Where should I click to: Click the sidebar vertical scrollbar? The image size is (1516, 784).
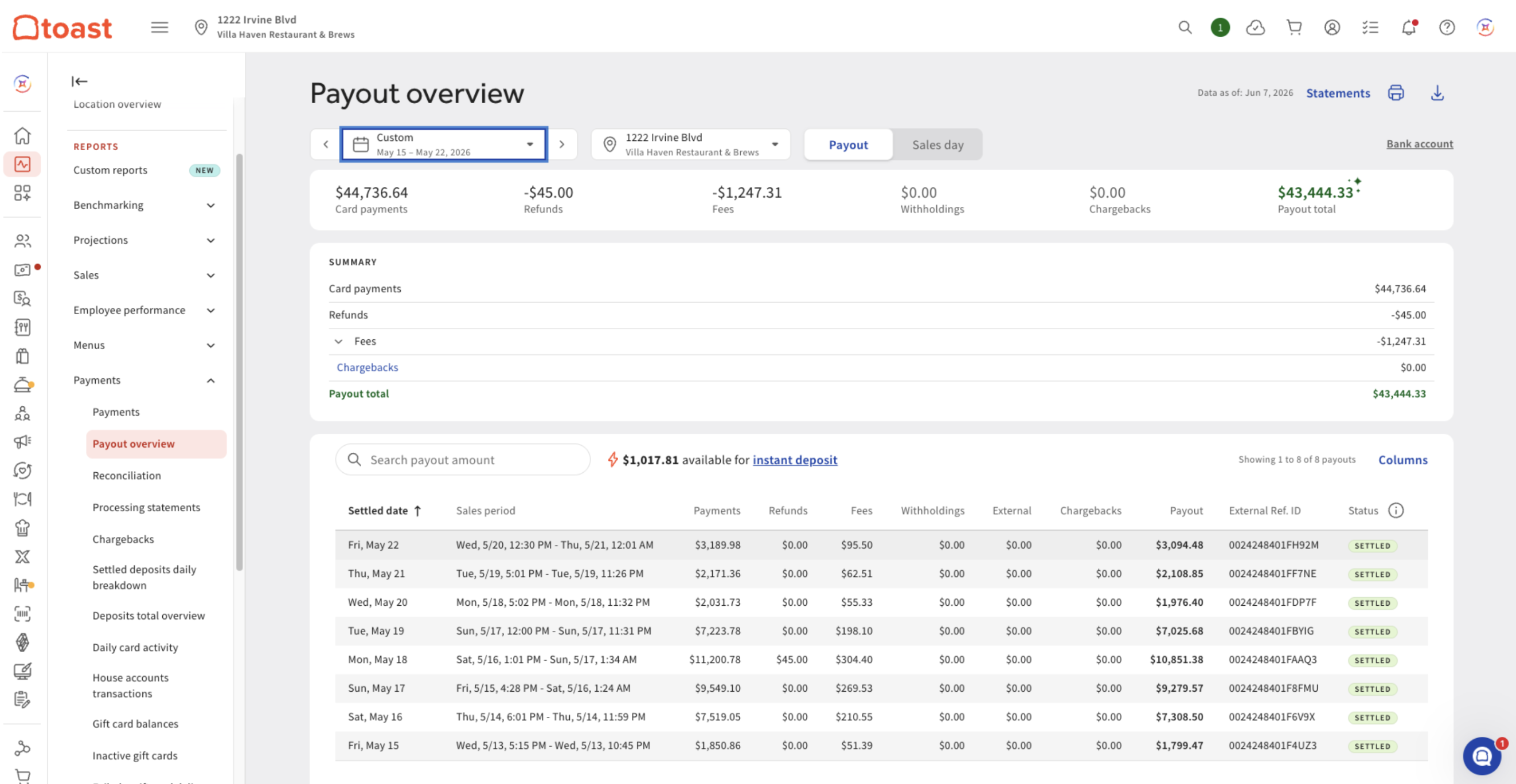pyautogui.click(x=239, y=362)
